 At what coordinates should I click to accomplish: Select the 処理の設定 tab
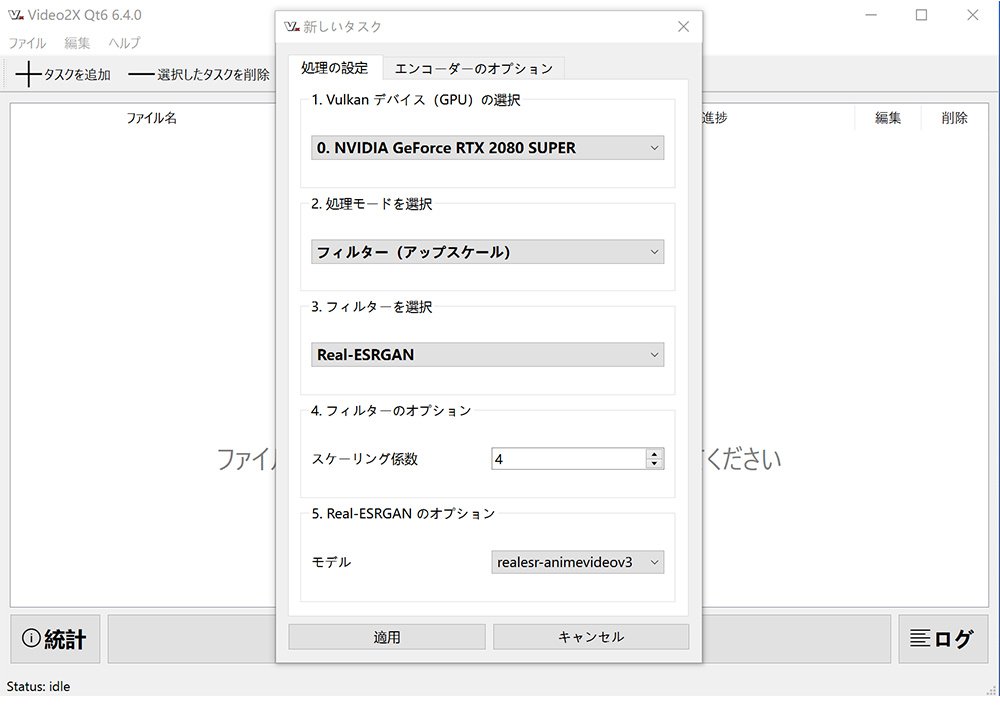335,68
